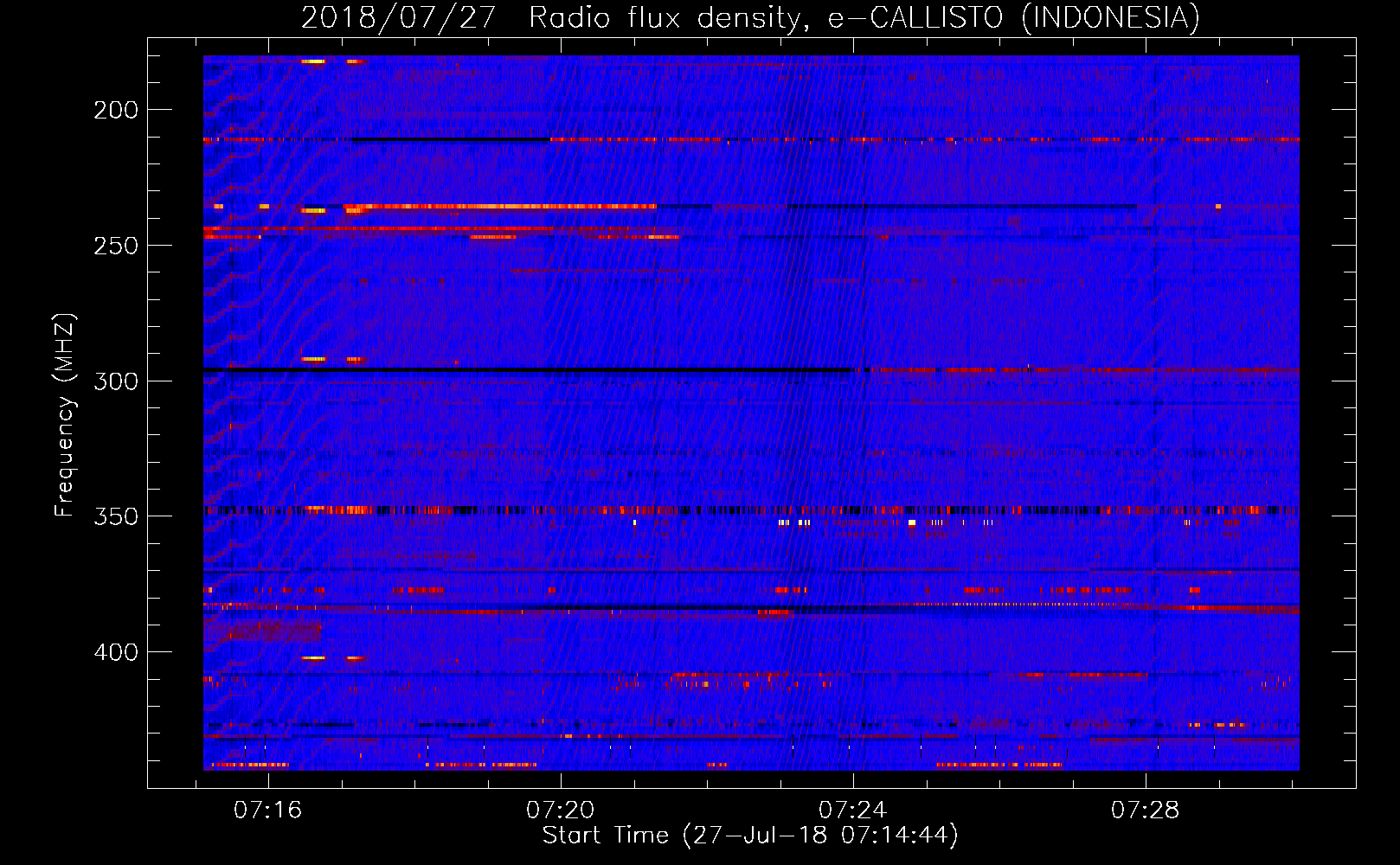The height and width of the screenshot is (865, 1400).
Task: Click the 07:20 time tick label
Action: (561, 810)
